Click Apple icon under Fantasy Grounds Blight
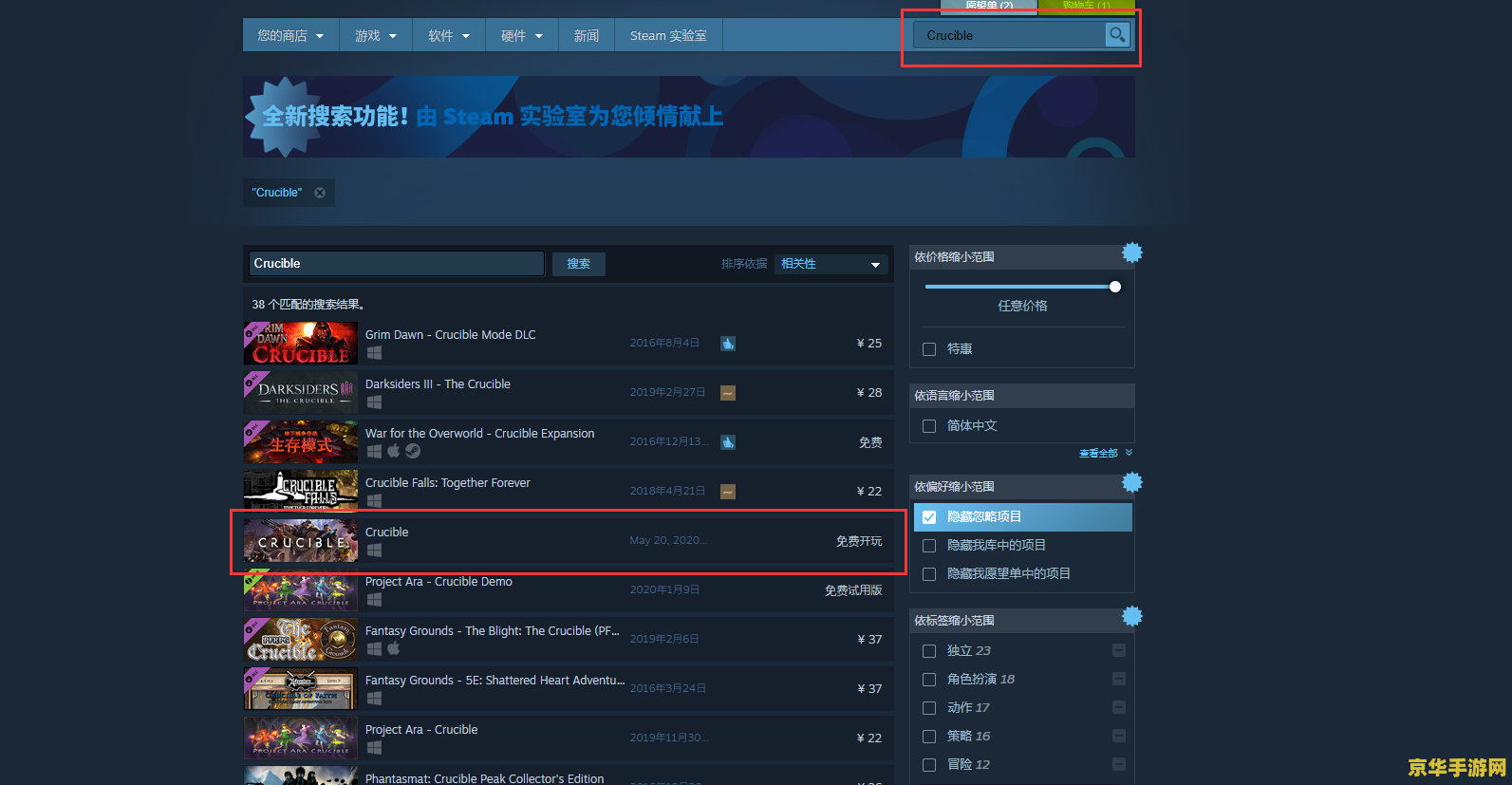The width and height of the screenshot is (1512, 785). (x=393, y=648)
